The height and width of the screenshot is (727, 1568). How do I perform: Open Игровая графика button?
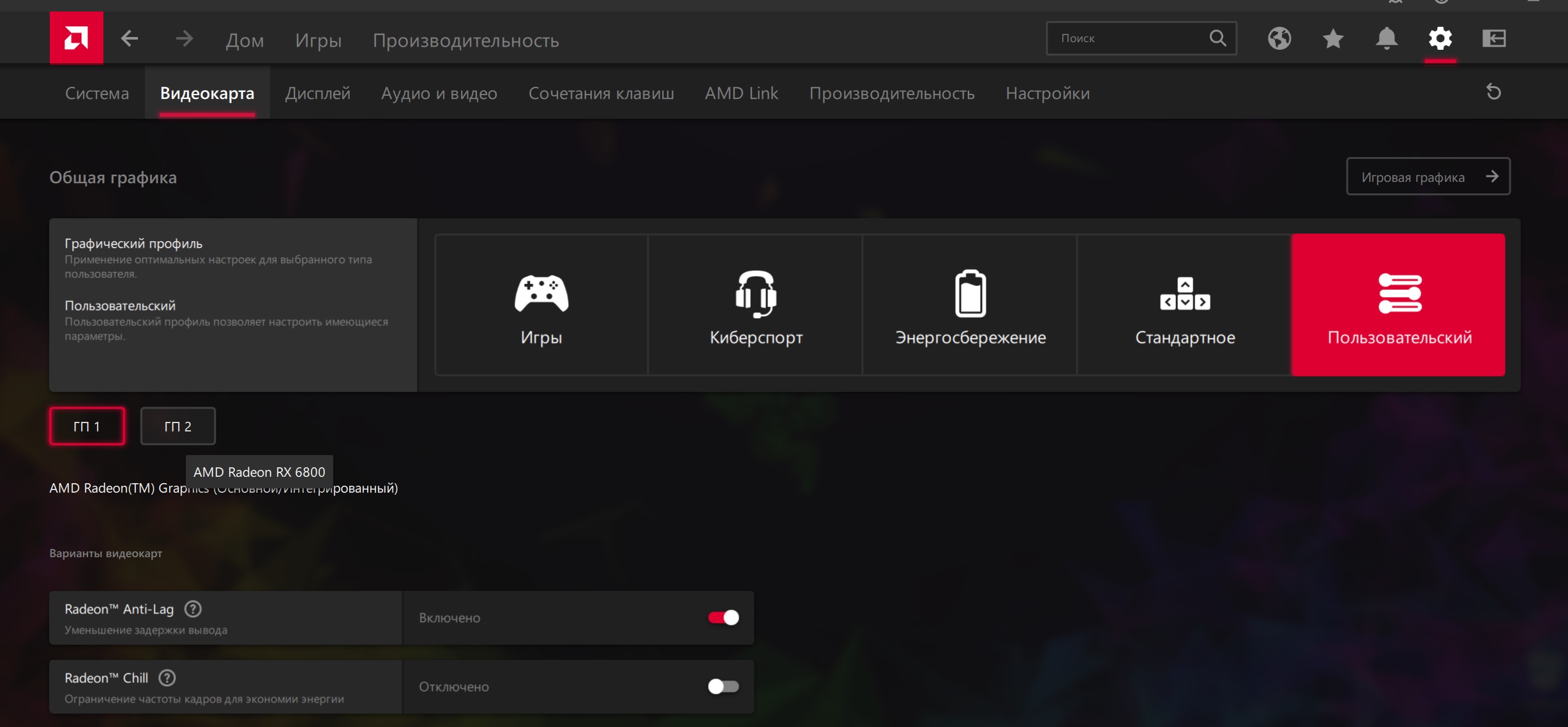[1428, 177]
